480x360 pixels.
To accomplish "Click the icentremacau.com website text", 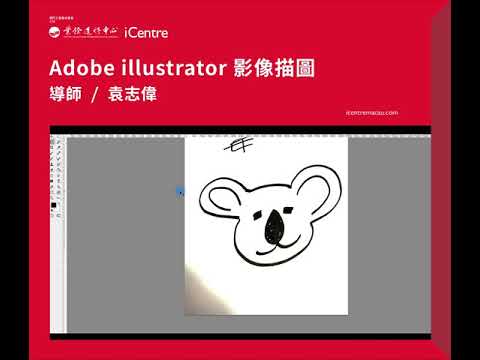I will 372,113.
